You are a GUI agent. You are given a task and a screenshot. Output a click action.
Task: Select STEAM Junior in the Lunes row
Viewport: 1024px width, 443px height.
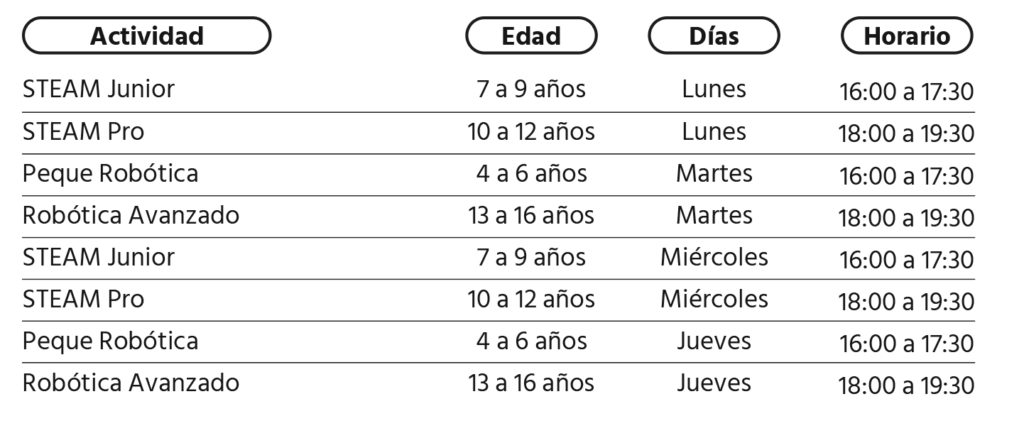[99, 89]
